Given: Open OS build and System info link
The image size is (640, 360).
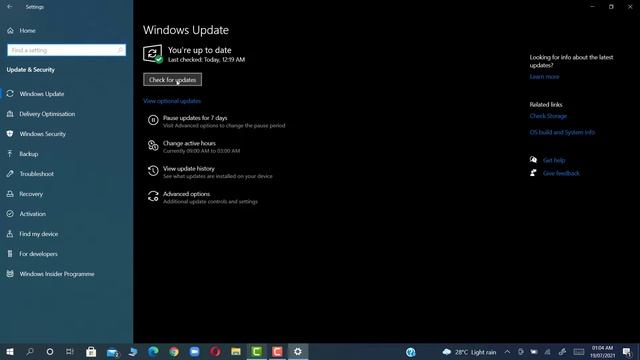Looking at the screenshot, I should (562, 132).
